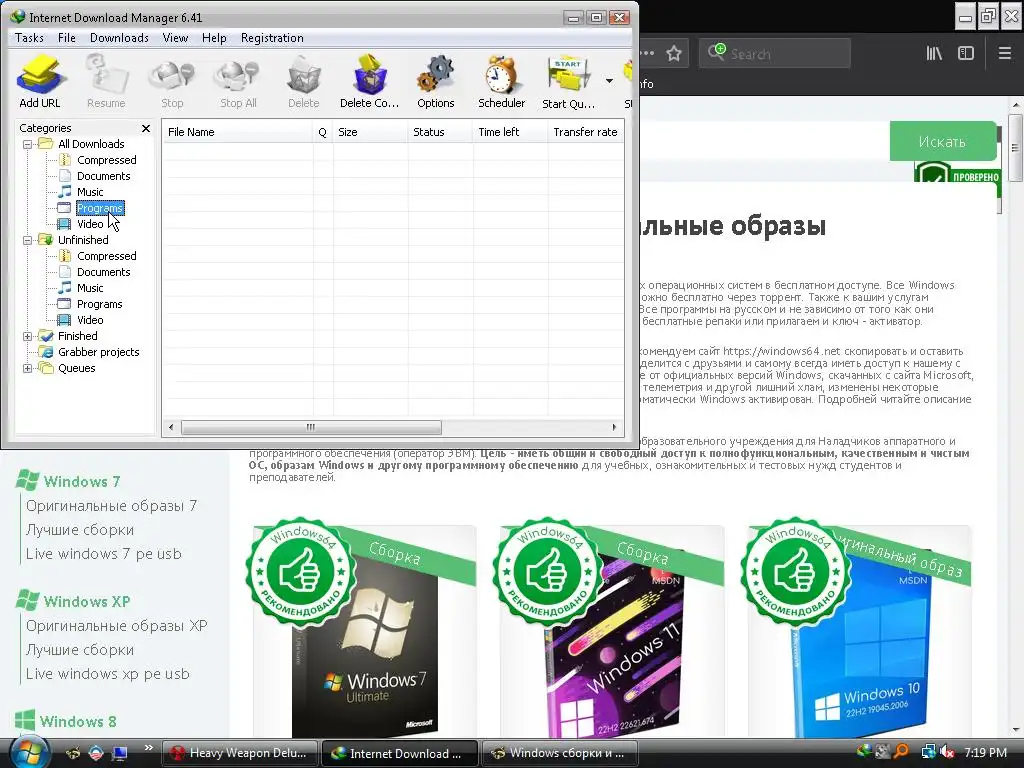The image size is (1024, 768).
Task: Select Music under All Downloads
Action: pos(90,192)
